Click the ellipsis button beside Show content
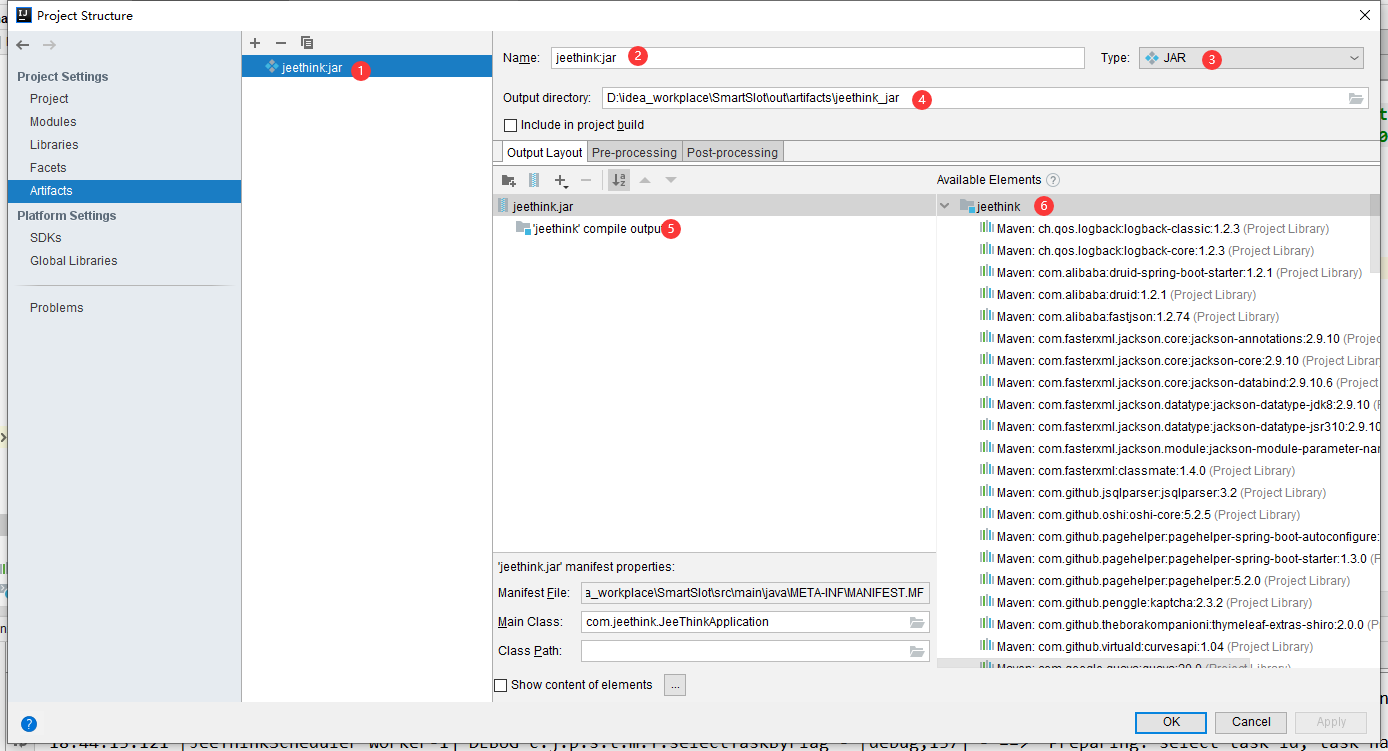The height and width of the screenshot is (751, 1388). (674, 685)
